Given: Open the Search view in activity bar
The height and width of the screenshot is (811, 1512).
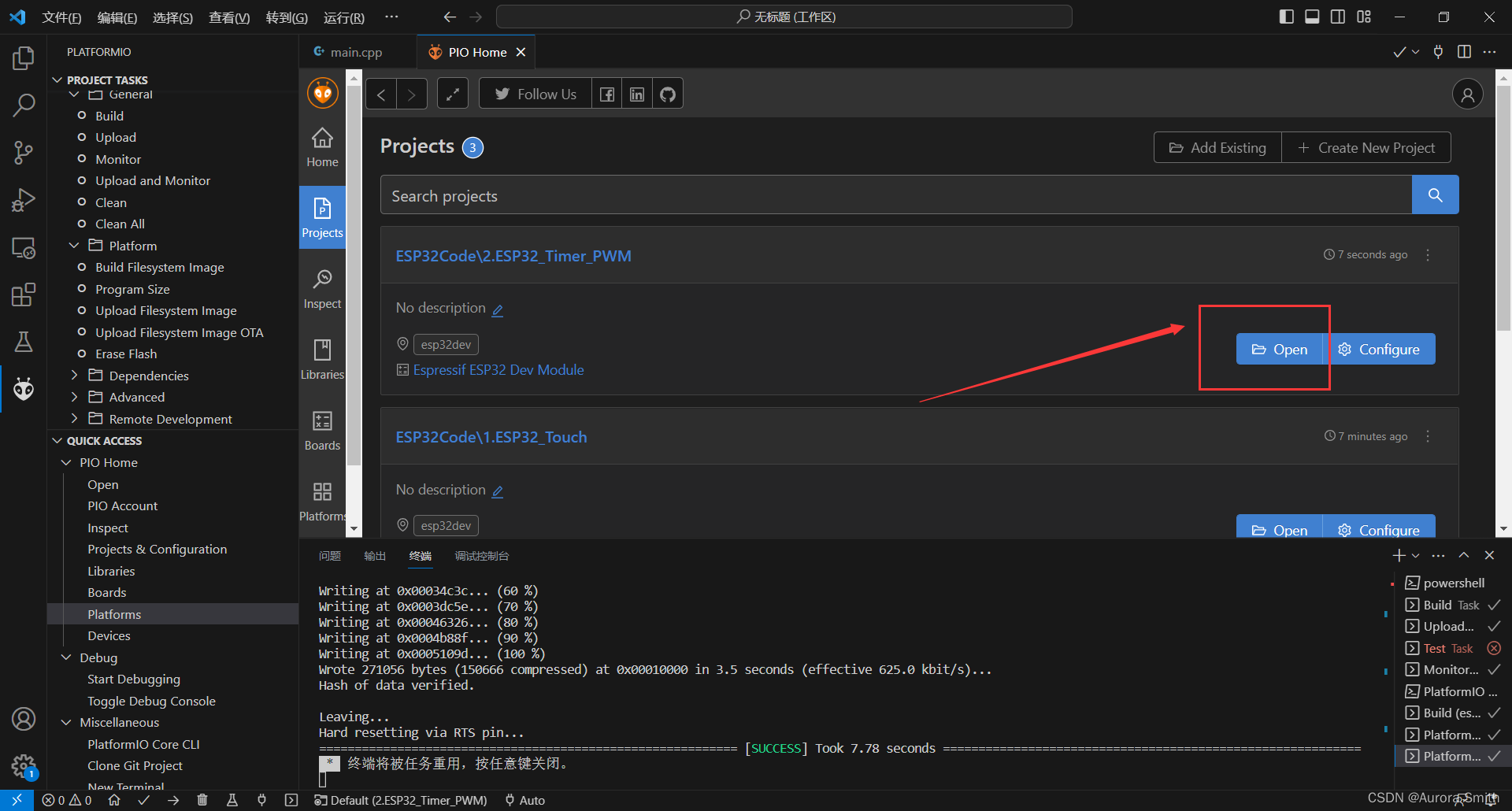Looking at the screenshot, I should click(x=24, y=105).
